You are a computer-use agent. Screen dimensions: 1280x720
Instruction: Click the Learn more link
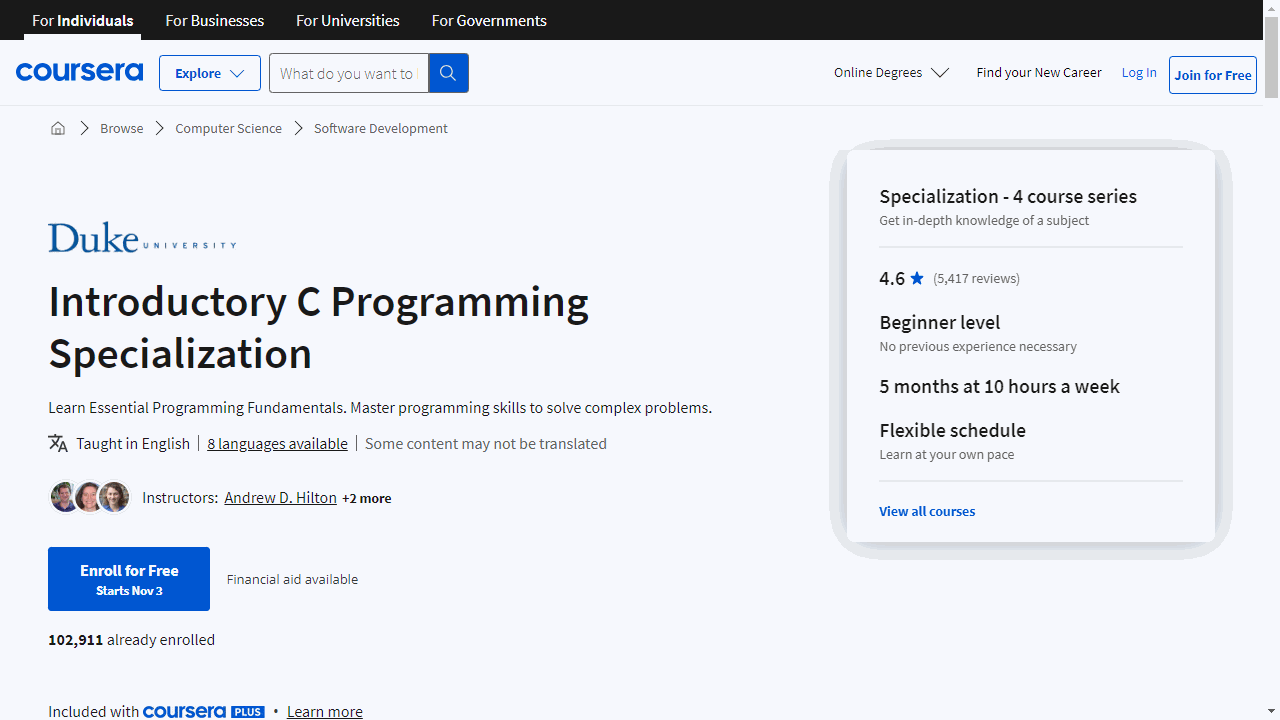pyautogui.click(x=325, y=712)
